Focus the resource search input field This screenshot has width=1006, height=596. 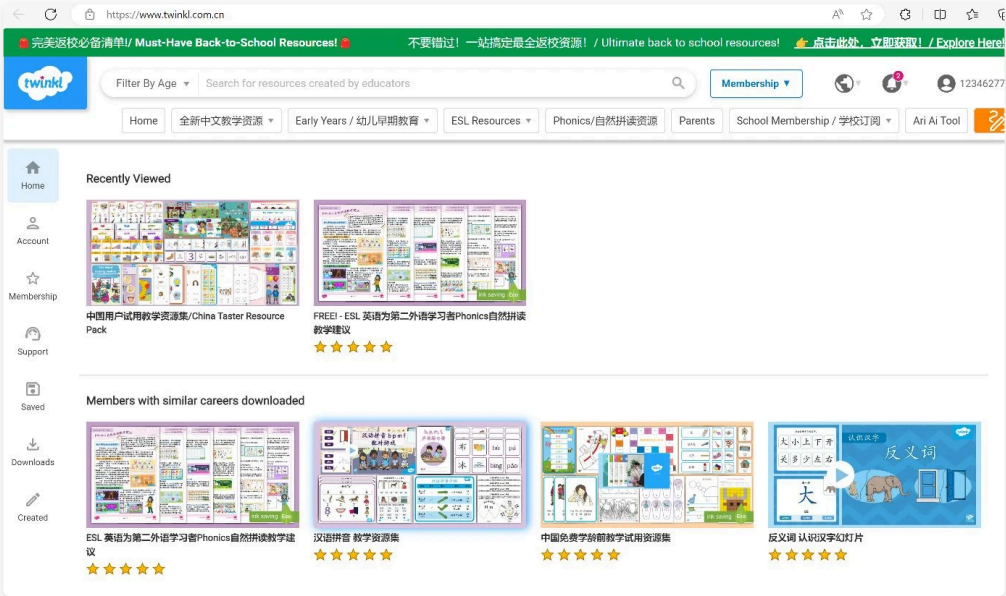click(x=435, y=83)
